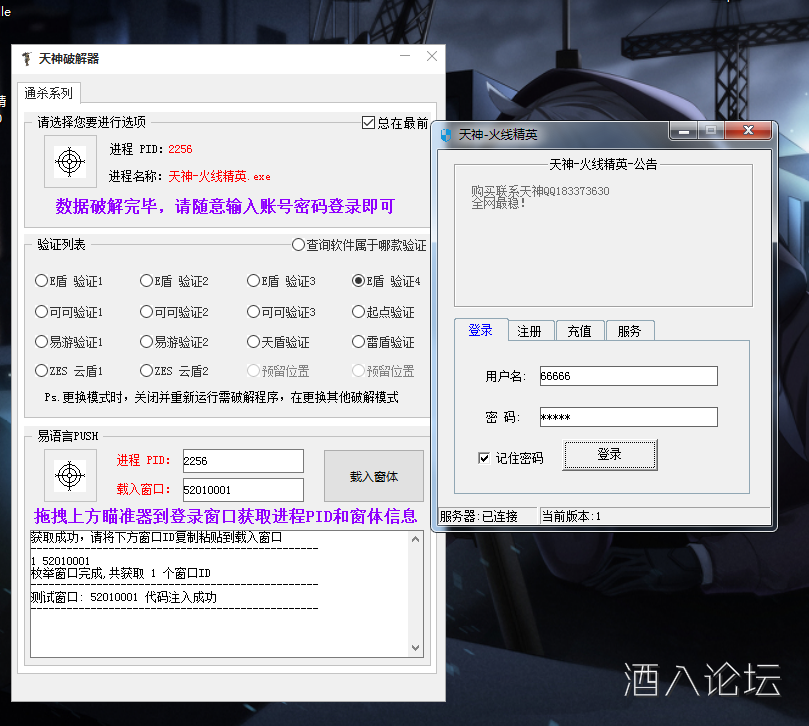Open the 服务 tab
This screenshot has height=726, width=809.
tap(630, 330)
